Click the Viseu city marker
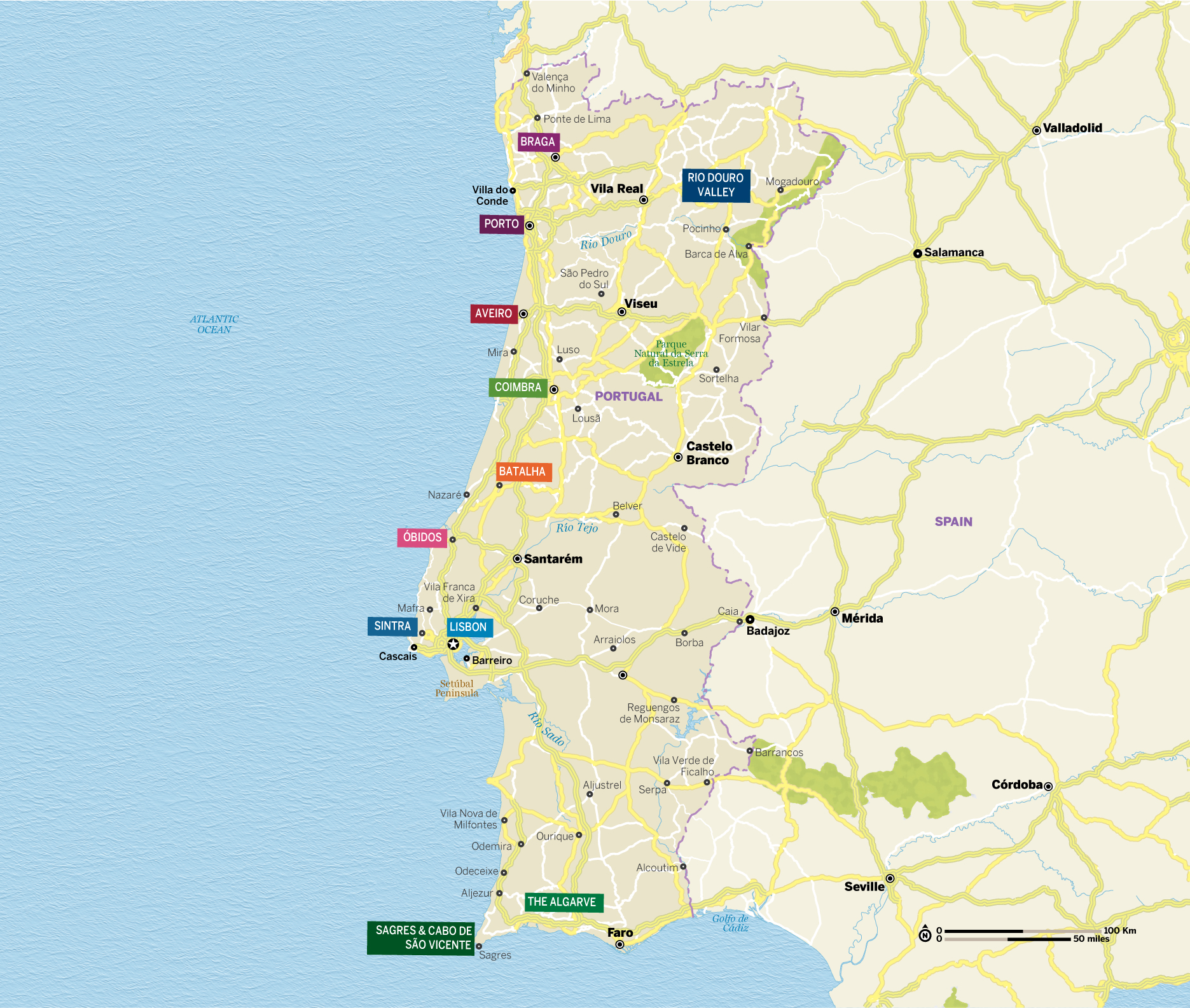Image resolution: width=1190 pixels, height=1008 pixels. pos(622,312)
